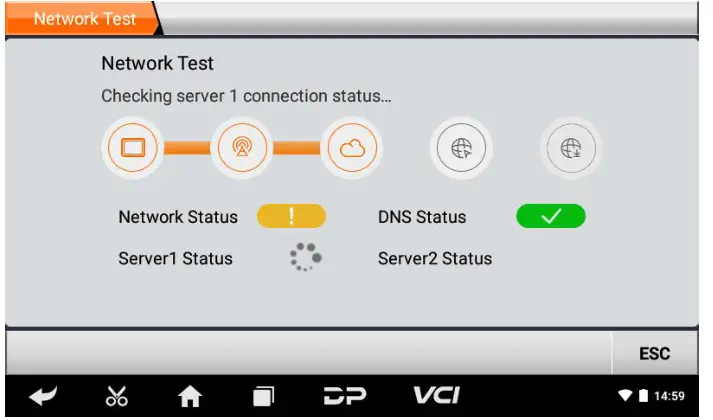Screen dimensions: 713x420
Task: Tap the wireless antenna step icon
Action: (242, 148)
